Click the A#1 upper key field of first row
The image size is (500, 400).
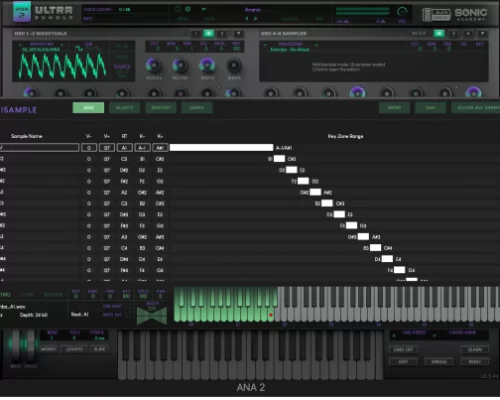pos(160,148)
